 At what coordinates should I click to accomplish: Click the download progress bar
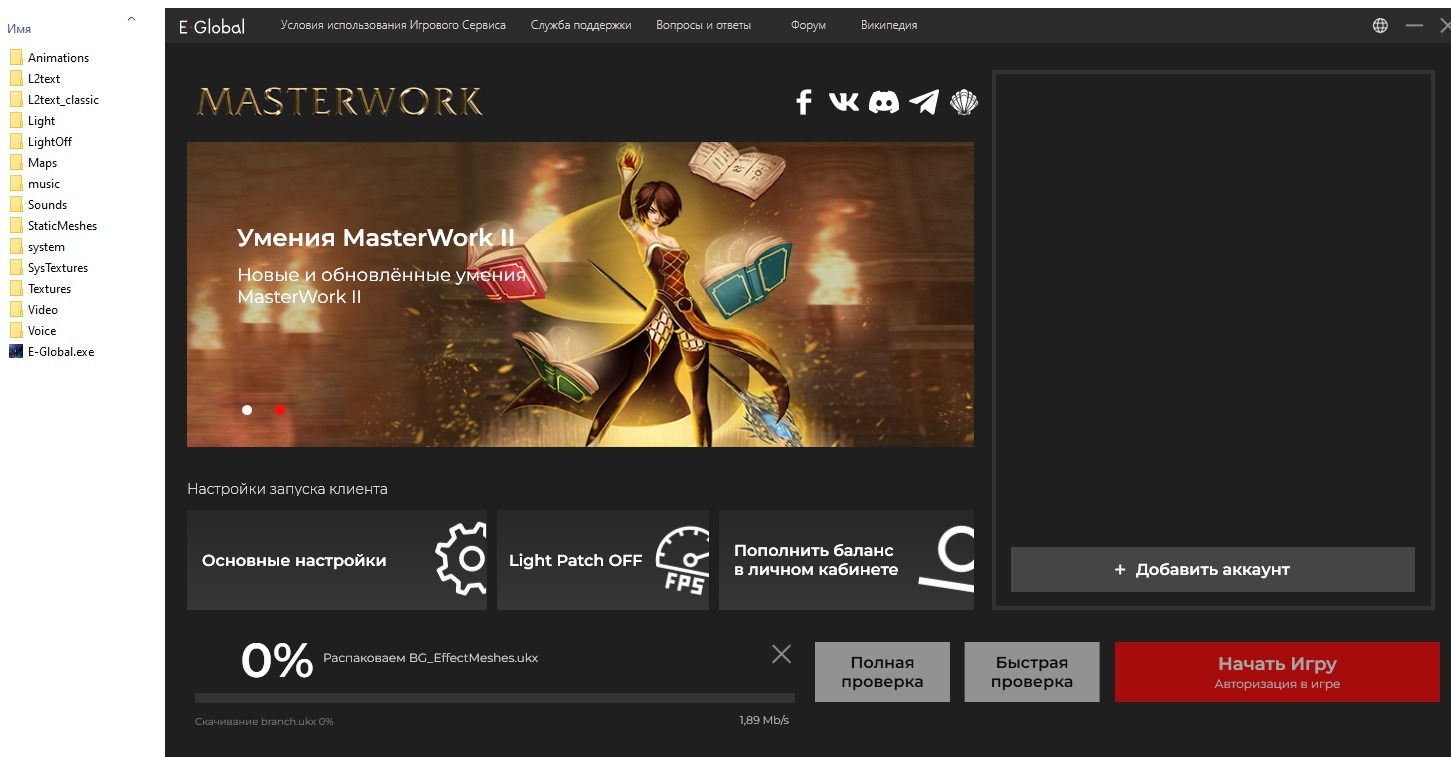495,698
